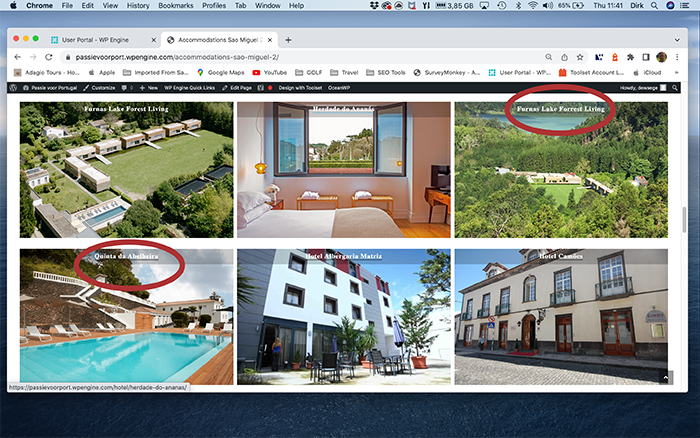
Task: Open the Apple menu
Action: (13, 5)
